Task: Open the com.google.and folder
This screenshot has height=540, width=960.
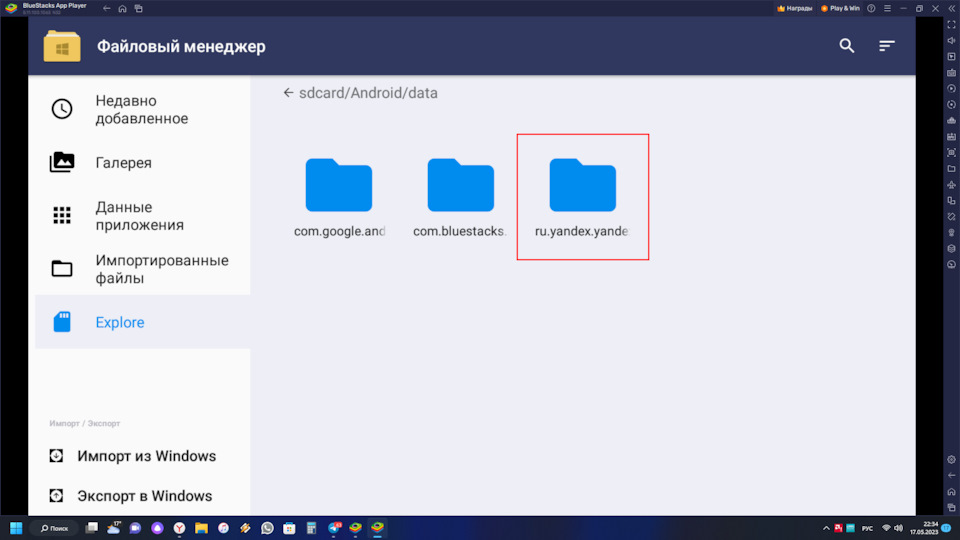Action: [x=339, y=197]
